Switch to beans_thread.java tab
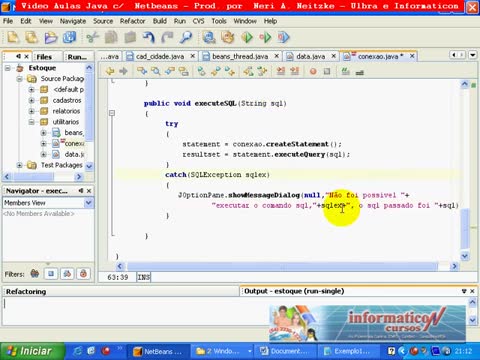 pos(240,56)
